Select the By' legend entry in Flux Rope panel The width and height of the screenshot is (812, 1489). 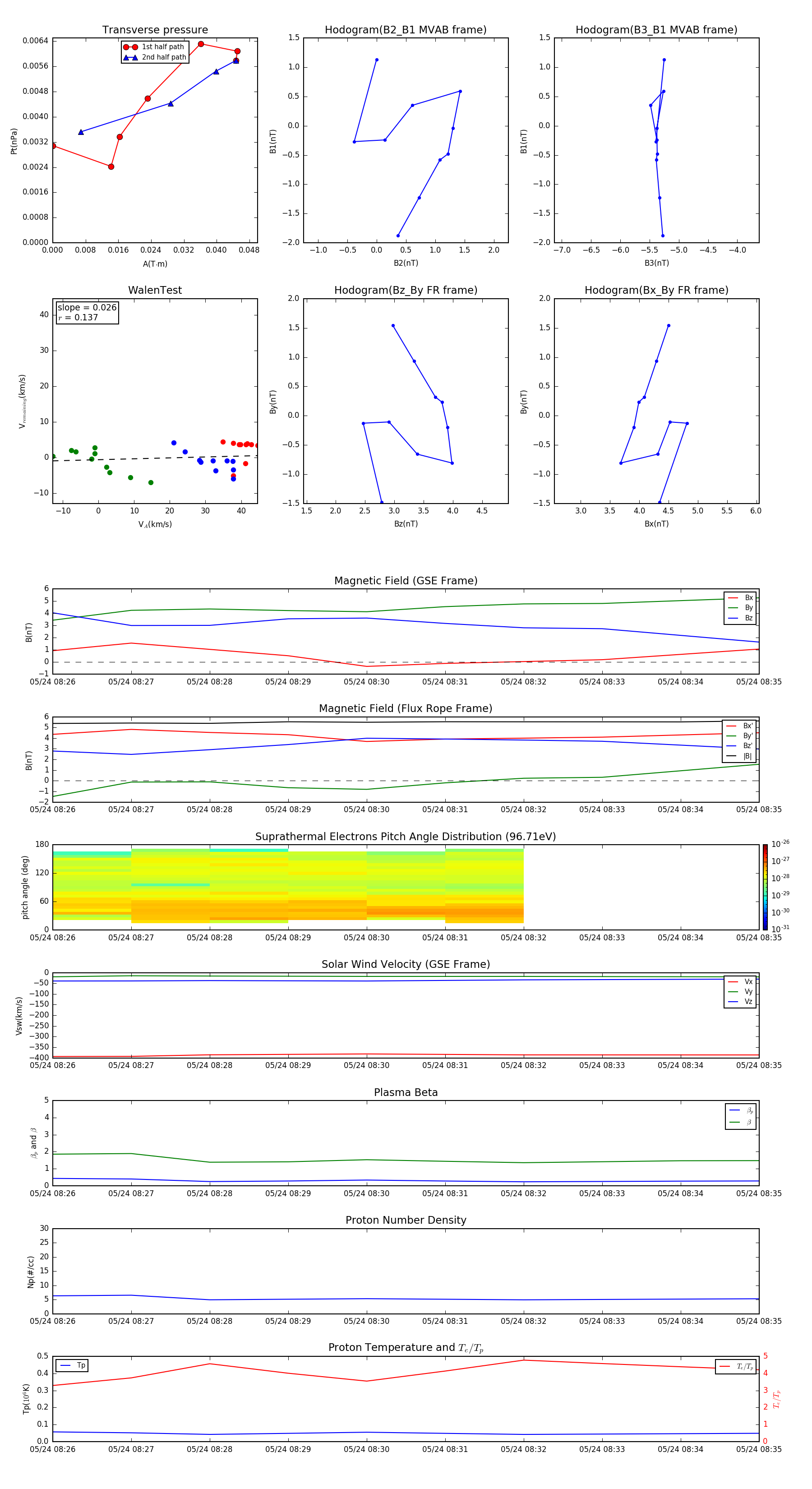tap(739, 736)
